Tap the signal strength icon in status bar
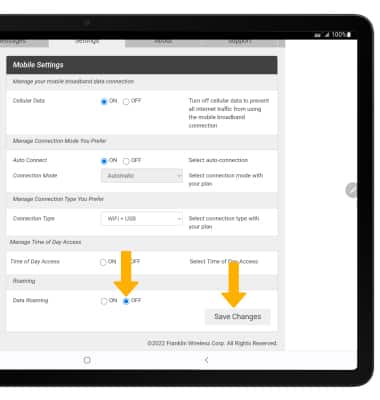The image size is (380, 400). coord(327,35)
